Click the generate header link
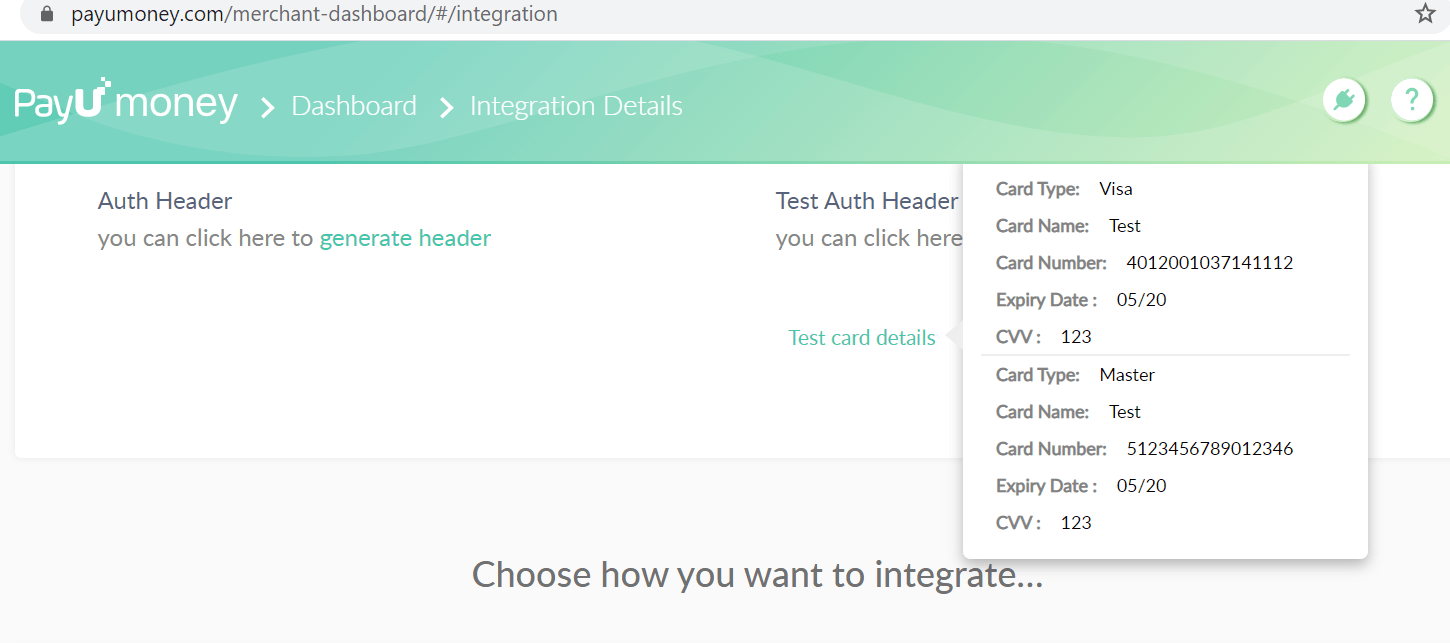 click(x=405, y=238)
